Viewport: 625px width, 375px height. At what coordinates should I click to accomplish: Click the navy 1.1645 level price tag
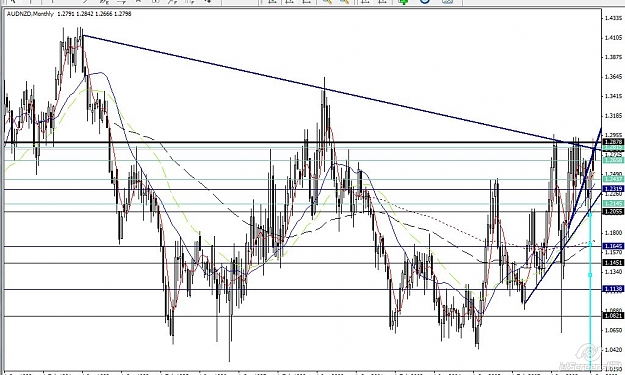coord(613,246)
